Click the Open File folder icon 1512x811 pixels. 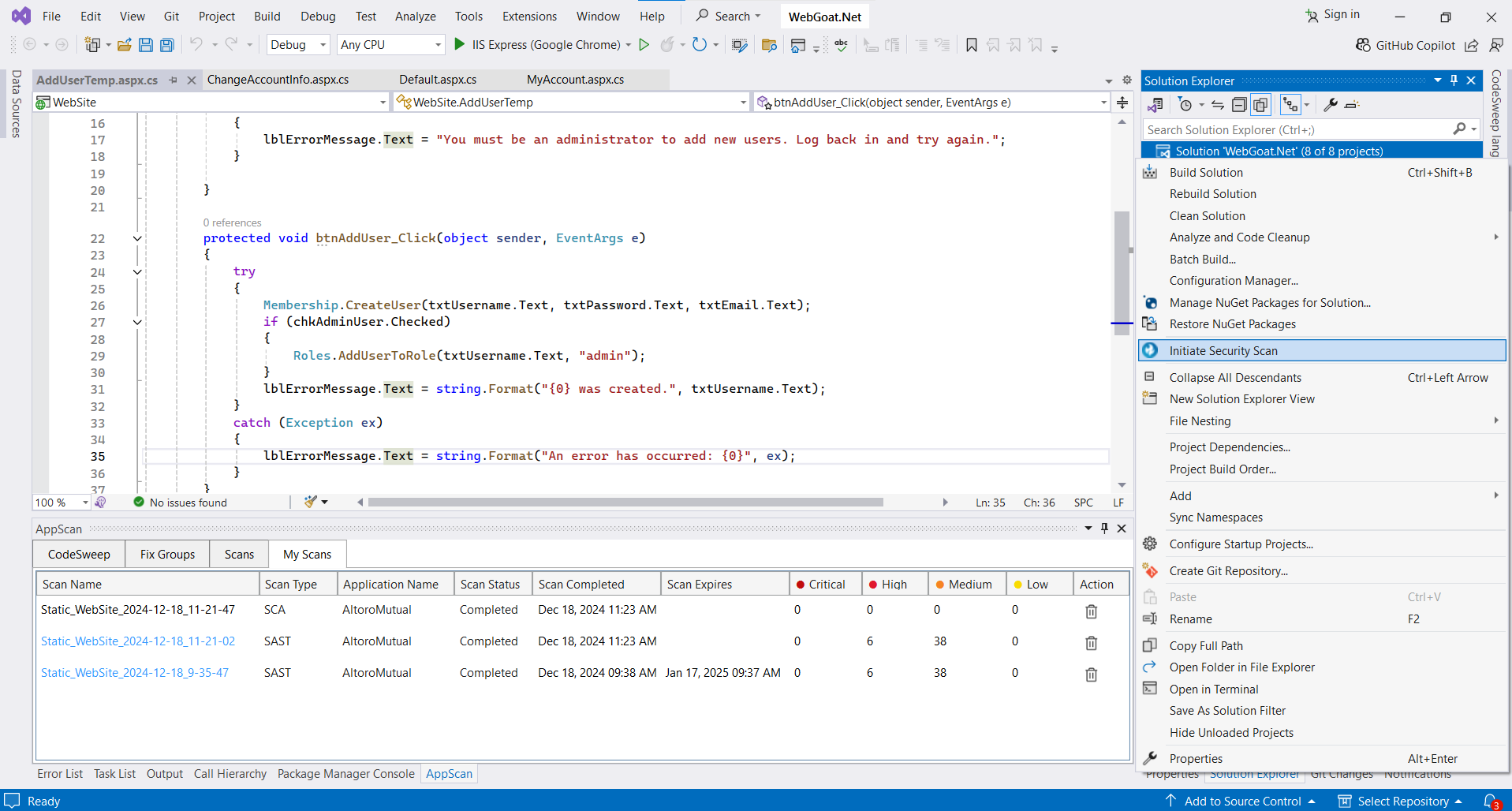click(x=124, y=45)
